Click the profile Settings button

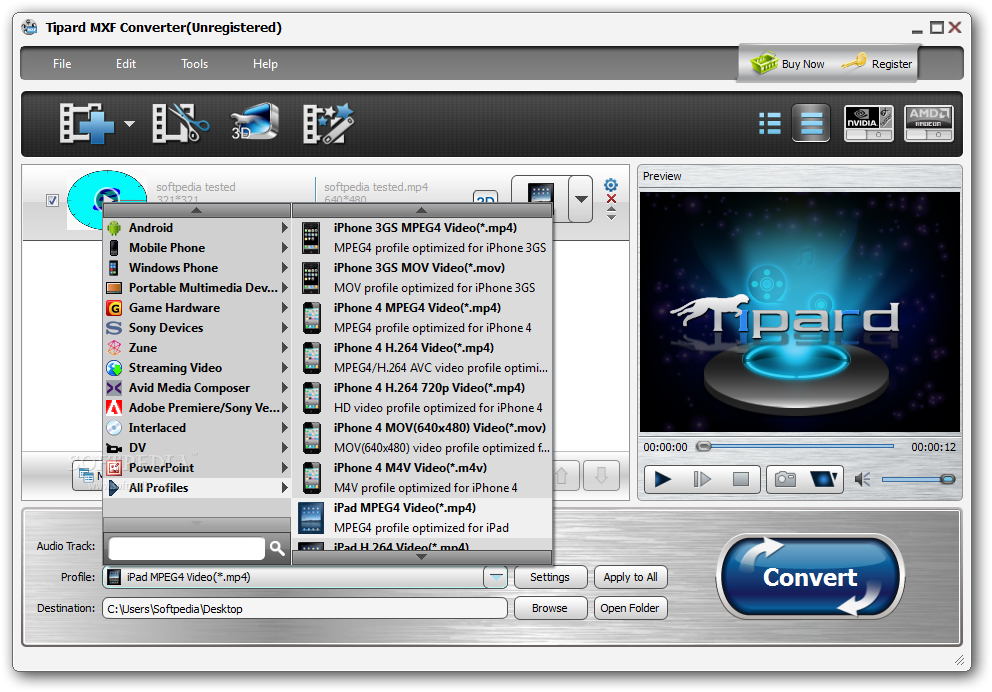click(x=550, y=577)
